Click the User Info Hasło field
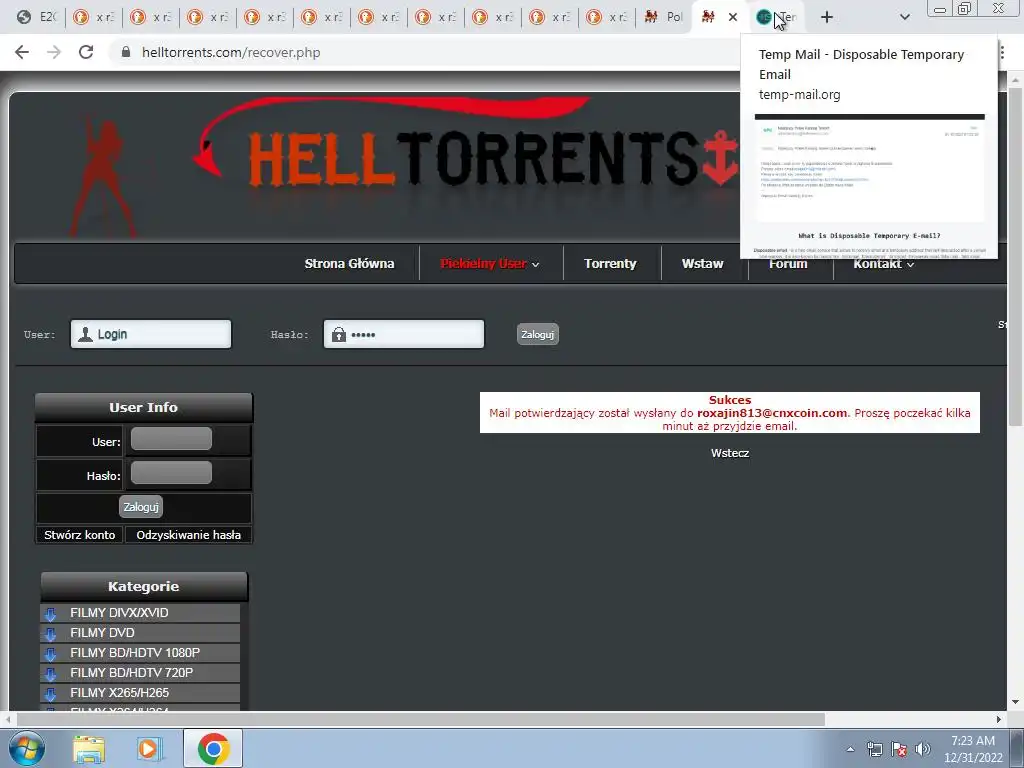The height and width of the screenshot is (768, 1024). pos(171,473)
